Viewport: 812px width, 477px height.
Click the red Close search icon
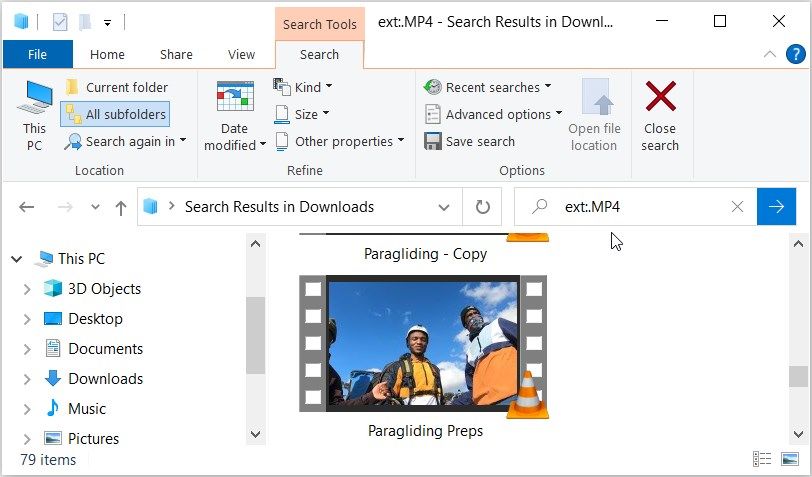pos(660,100)
